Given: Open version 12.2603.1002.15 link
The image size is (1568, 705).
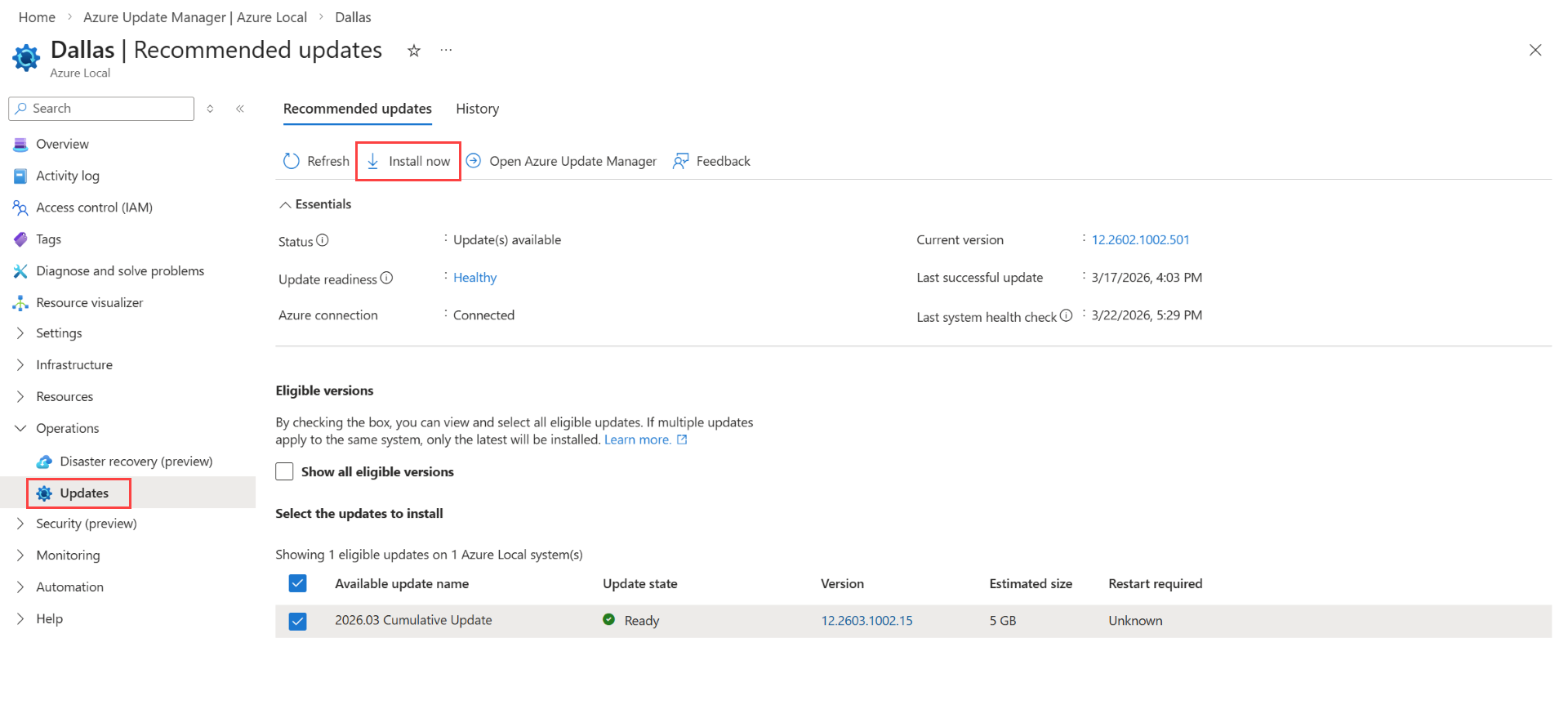Looking at the screenshot, I should tap(866, 621).
